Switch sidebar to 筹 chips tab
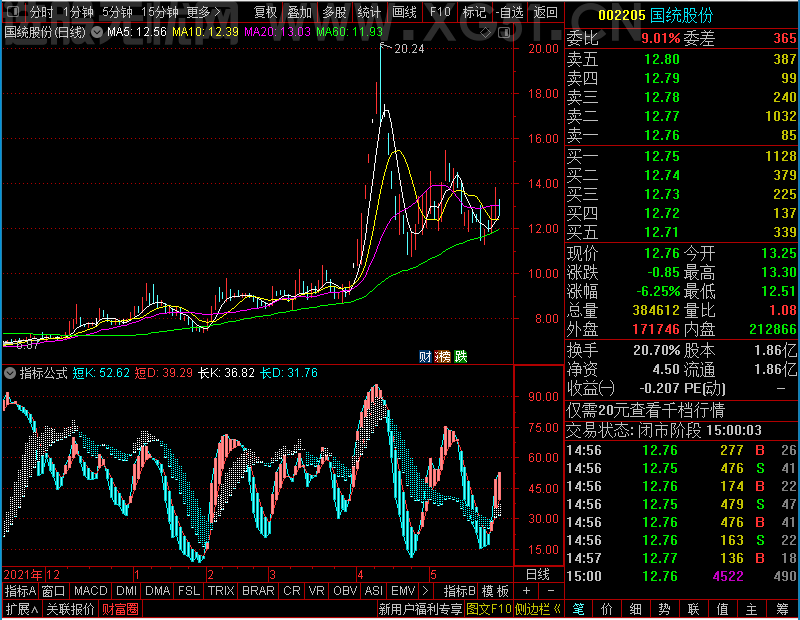 pos(783,609)
